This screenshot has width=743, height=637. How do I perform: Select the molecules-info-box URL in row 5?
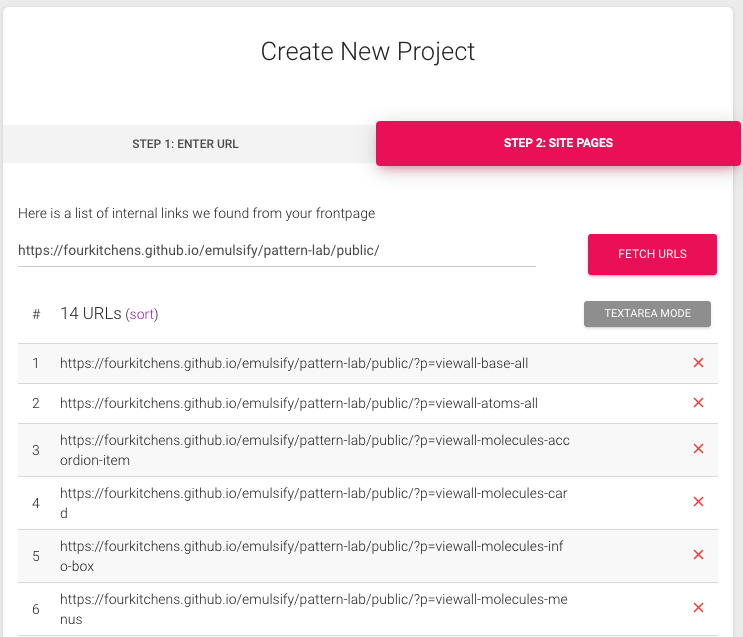(311, 556)
